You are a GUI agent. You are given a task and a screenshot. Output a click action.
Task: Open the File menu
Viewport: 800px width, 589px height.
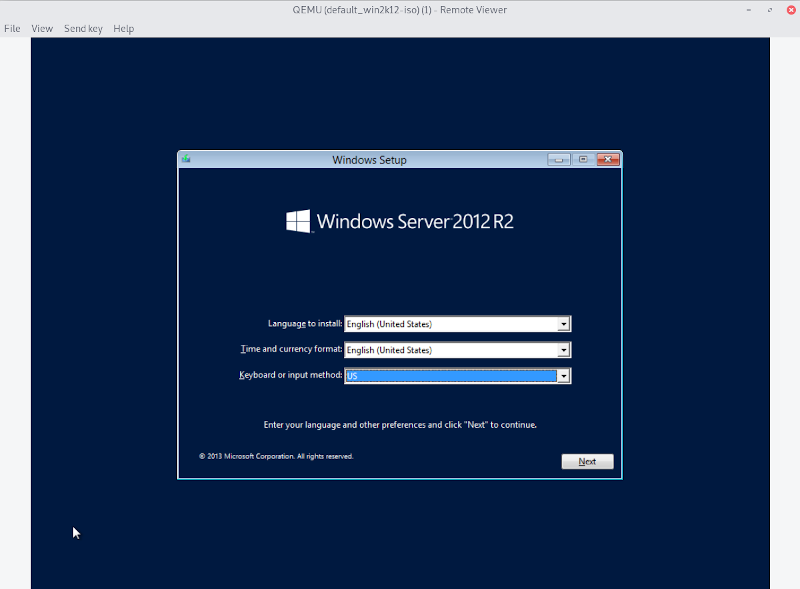point(12,28)
